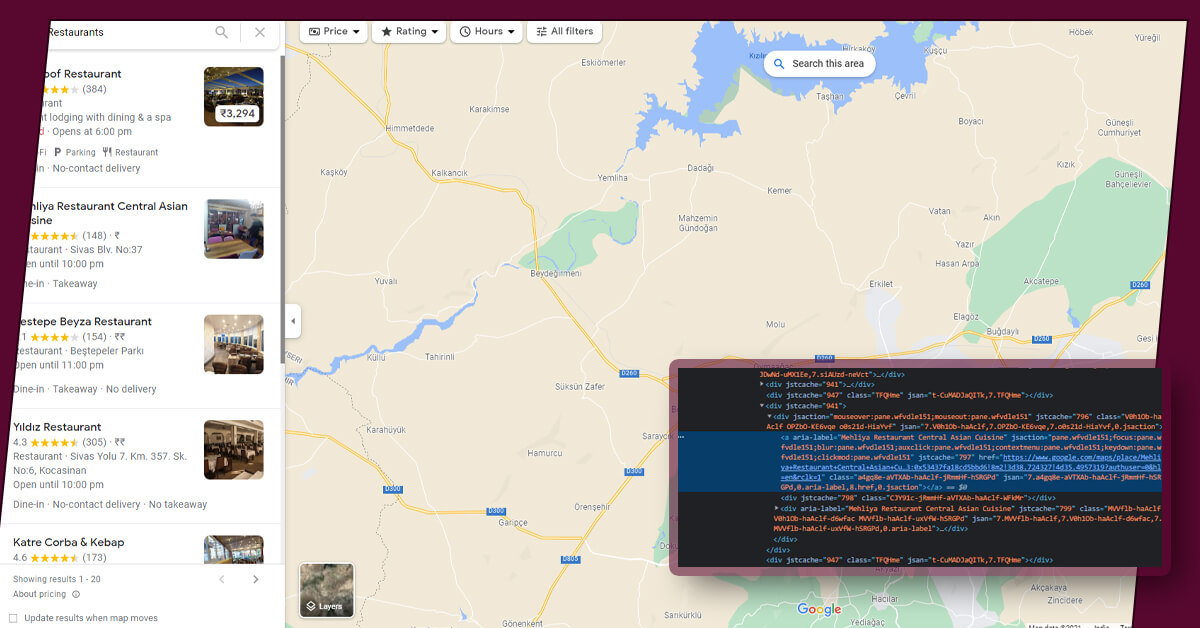
Task: Click the Beydeğirmeni map label
Action: [555, 274]
